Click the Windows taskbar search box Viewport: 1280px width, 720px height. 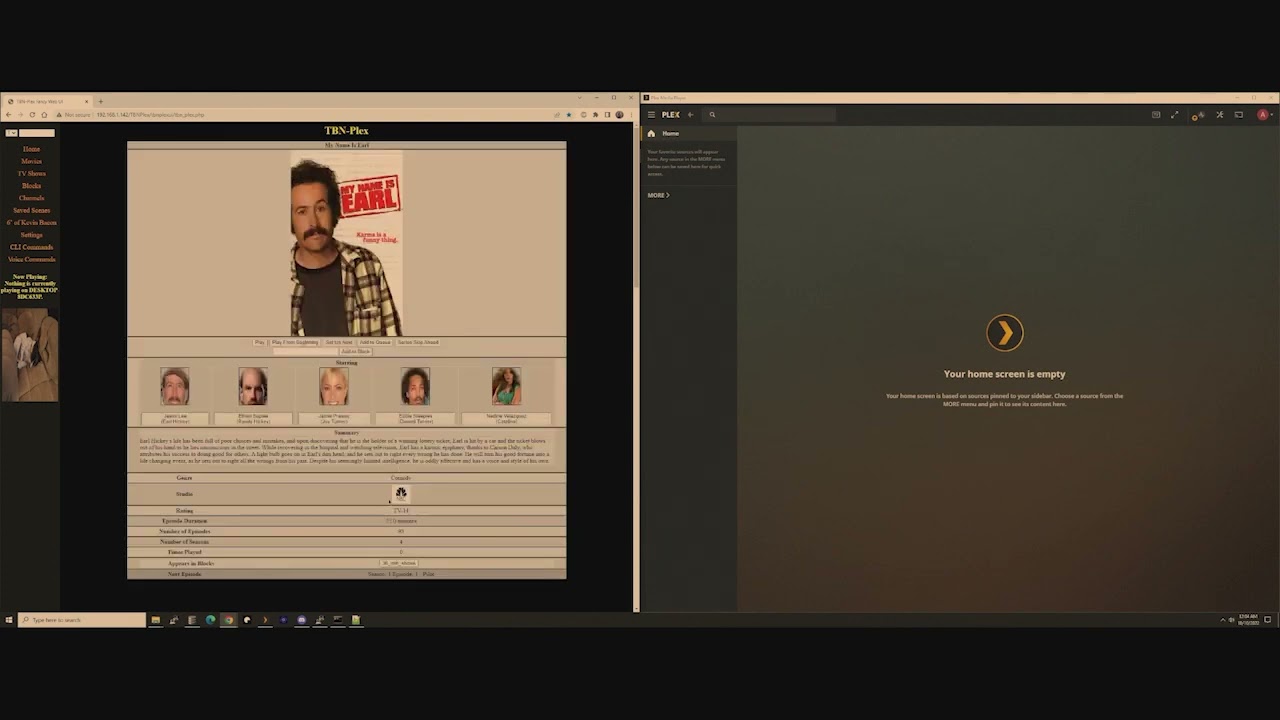[82, 620]
